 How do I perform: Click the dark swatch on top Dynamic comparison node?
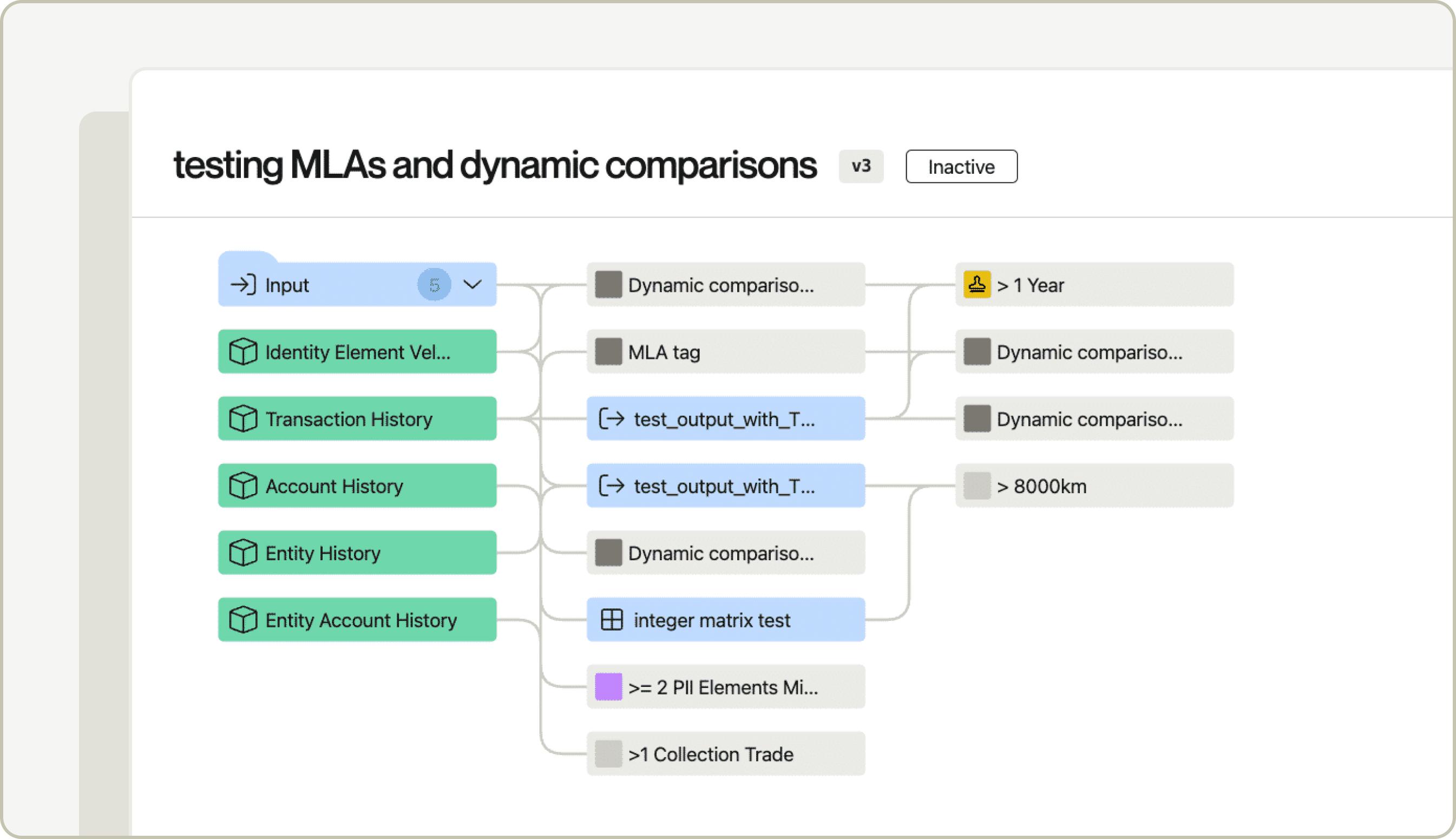pos(608,285)
